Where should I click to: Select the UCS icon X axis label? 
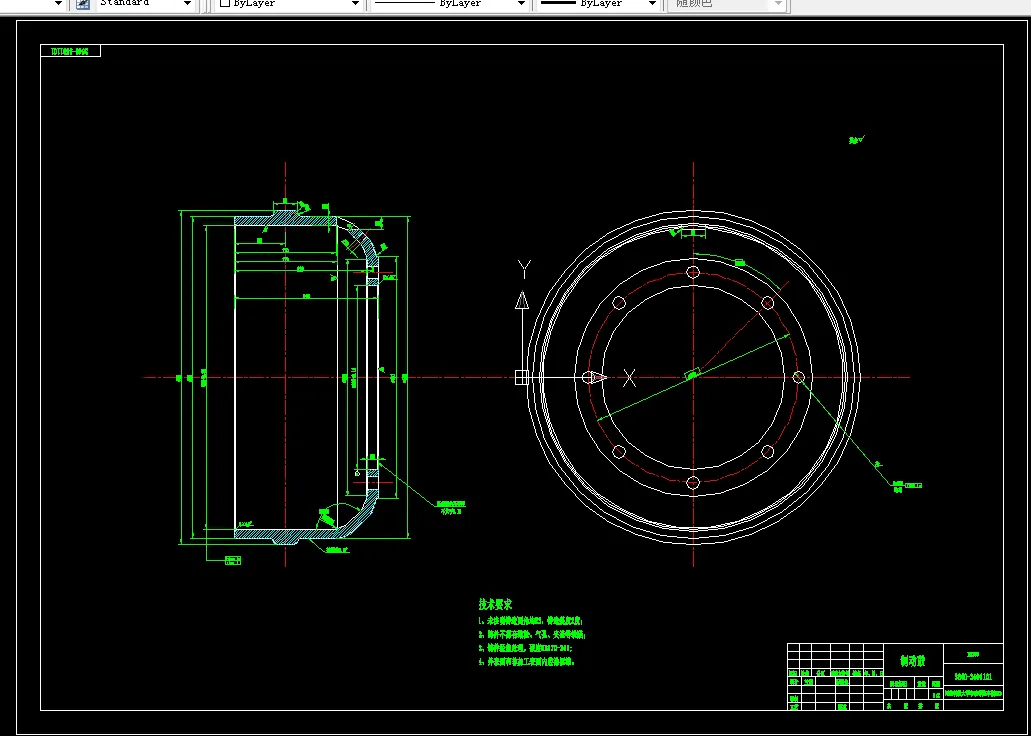click(629, 378)
